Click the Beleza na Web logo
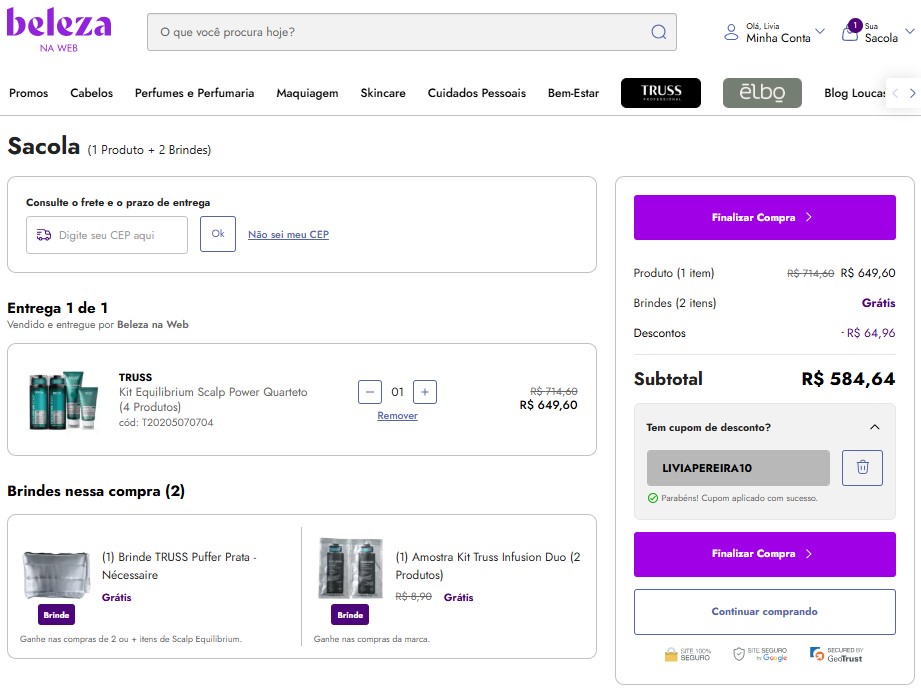The width and height of the screenshot is (921, 690). 59,29
